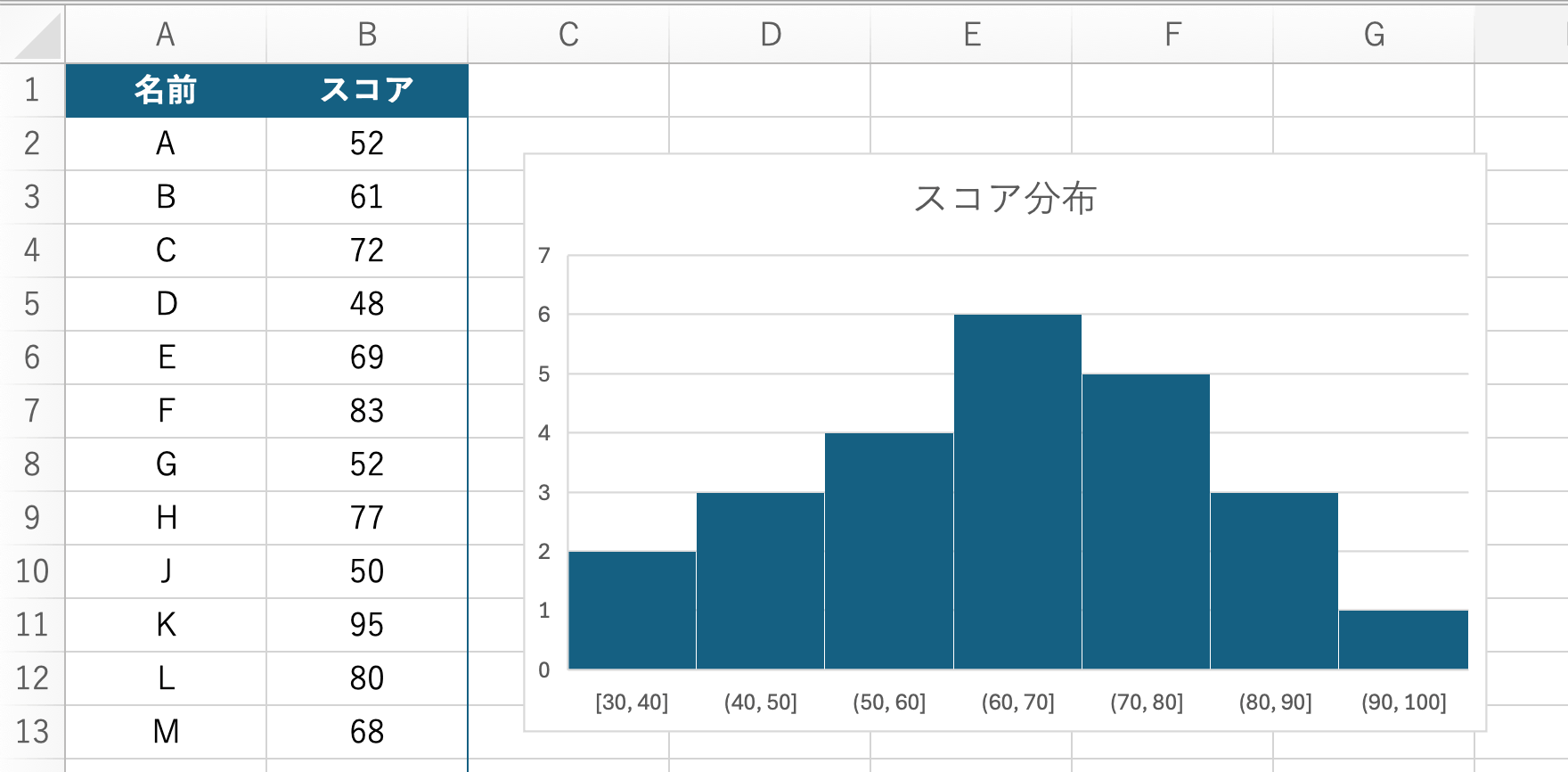Select row 2 header

(x=32, y=144)
